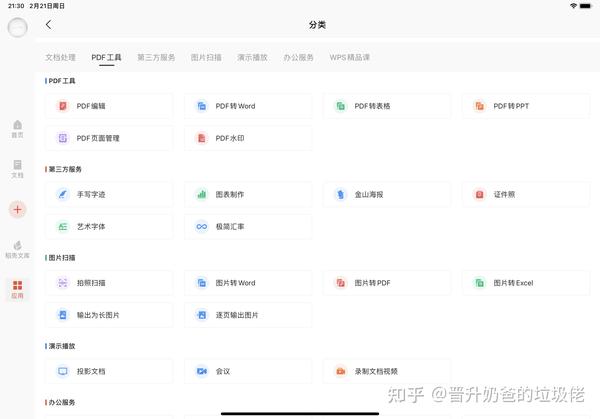
Task: Select the 应用 apps sidebar icon
Action: tap(17, 289)
